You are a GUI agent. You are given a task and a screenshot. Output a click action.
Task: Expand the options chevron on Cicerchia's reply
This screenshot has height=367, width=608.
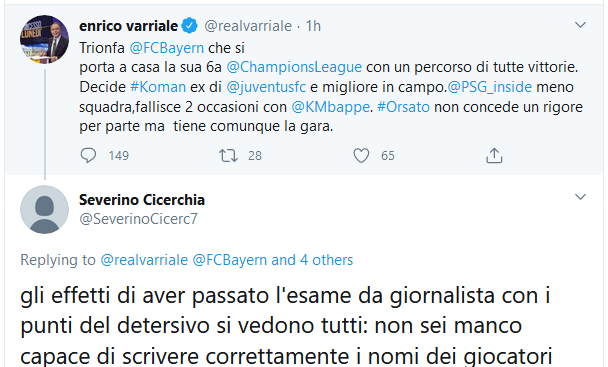(x=580, y=197)
